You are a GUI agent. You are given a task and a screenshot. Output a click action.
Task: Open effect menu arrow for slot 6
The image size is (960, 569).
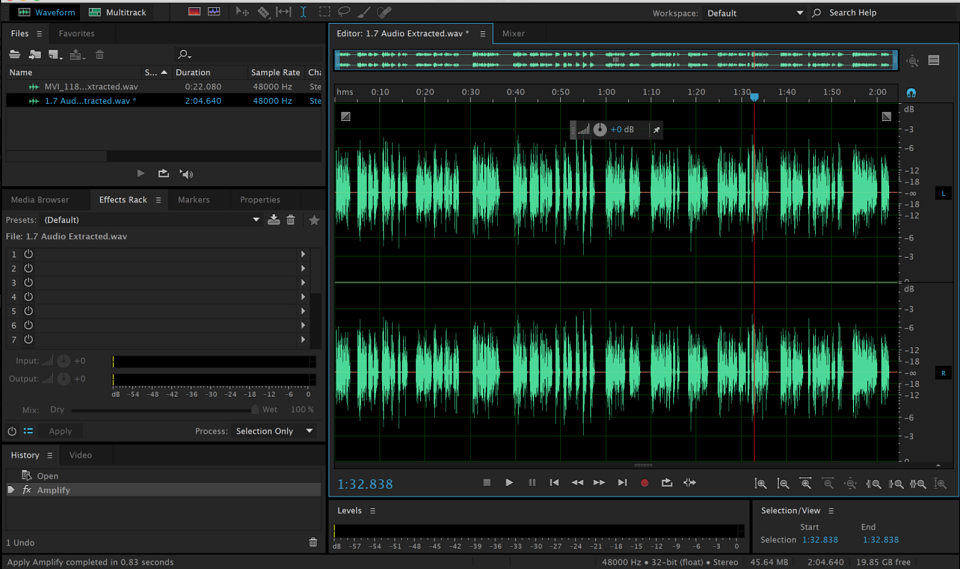pos(302,325)
